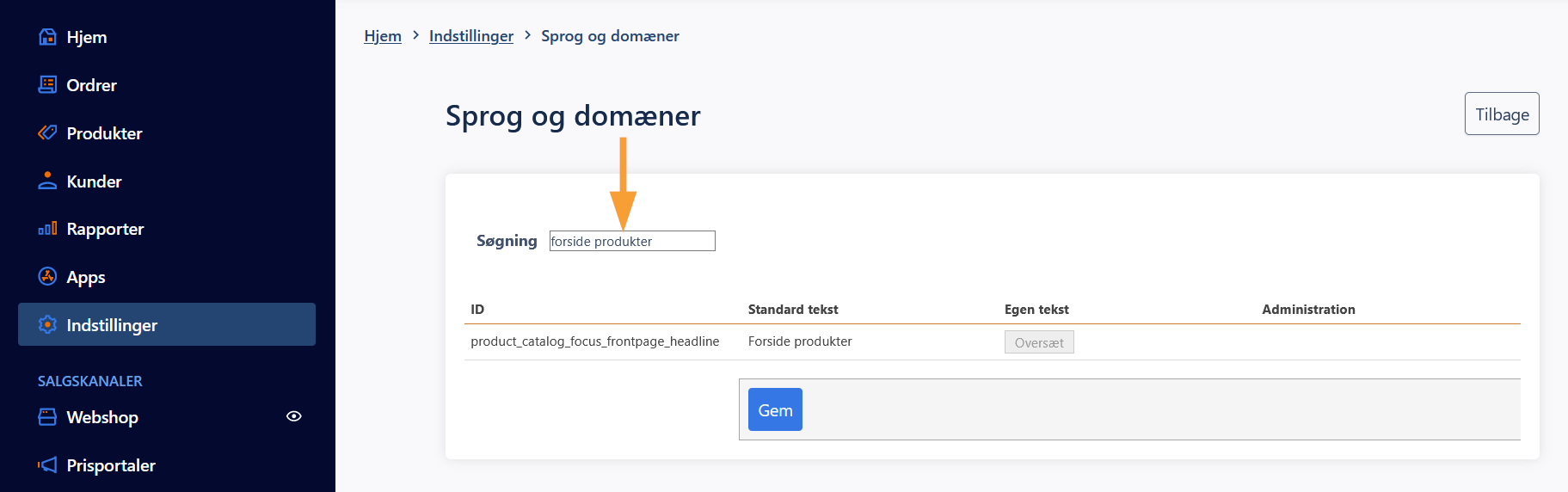Image resolution: width=1568 pixels, height=492 pixels.
Task: Click the Apps icon in sidebar
Action: point(47,276)
